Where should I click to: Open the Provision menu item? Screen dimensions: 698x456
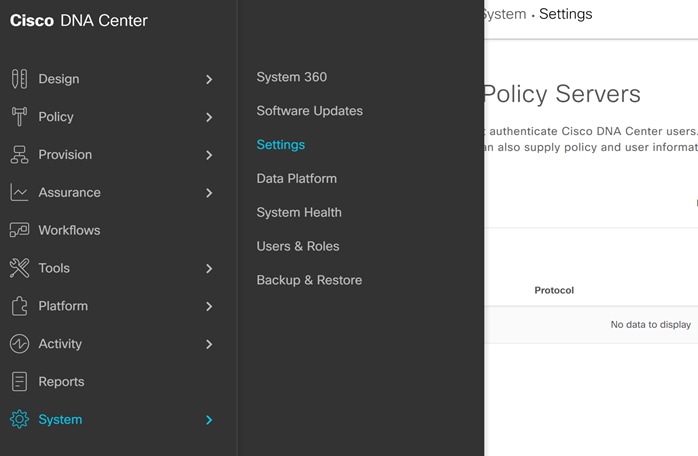tap(65, 155)
